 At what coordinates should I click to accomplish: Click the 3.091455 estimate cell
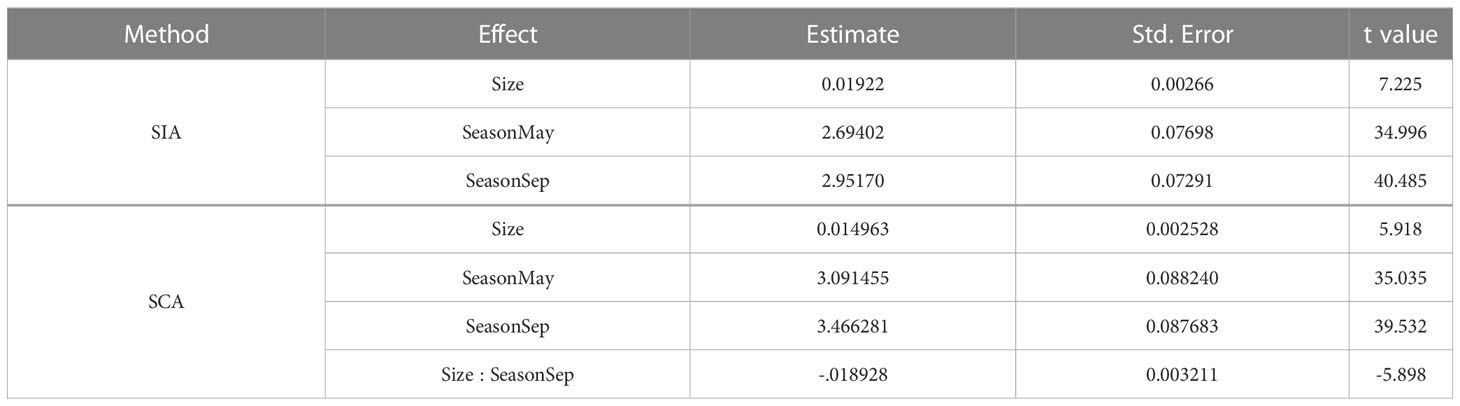(x=852, y=278)
